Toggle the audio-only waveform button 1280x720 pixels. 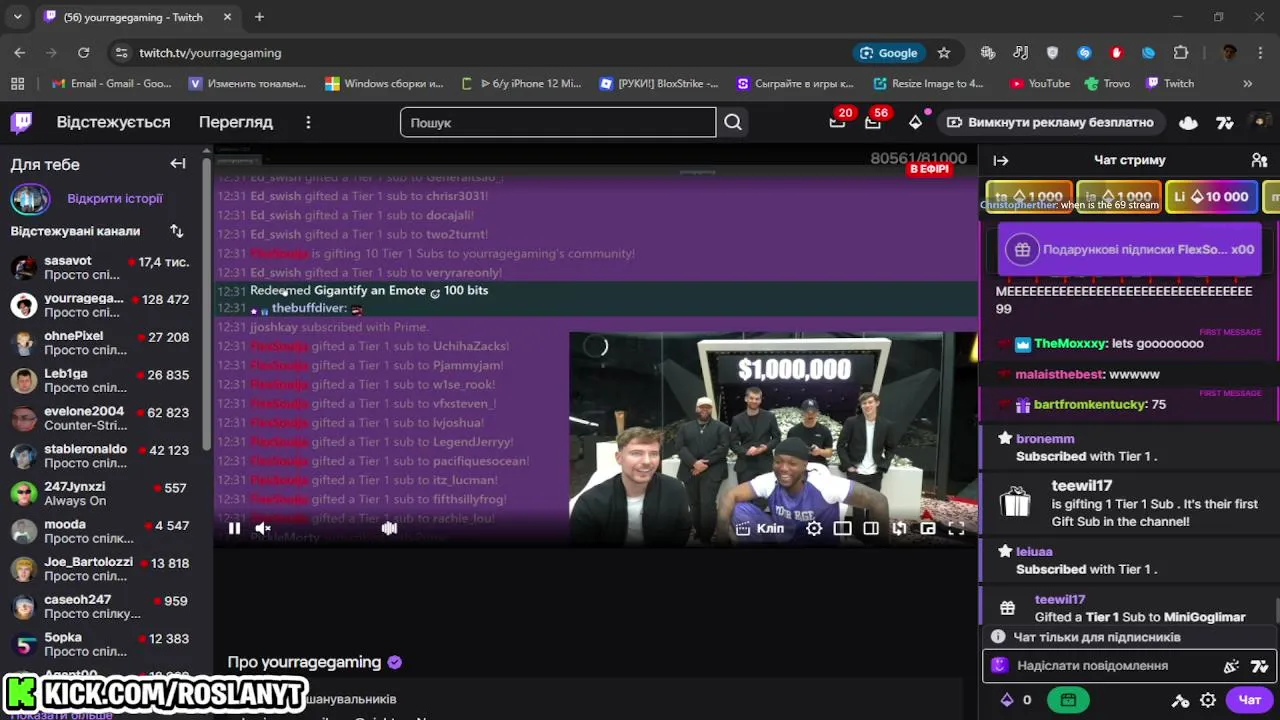[x=389, y=528]
